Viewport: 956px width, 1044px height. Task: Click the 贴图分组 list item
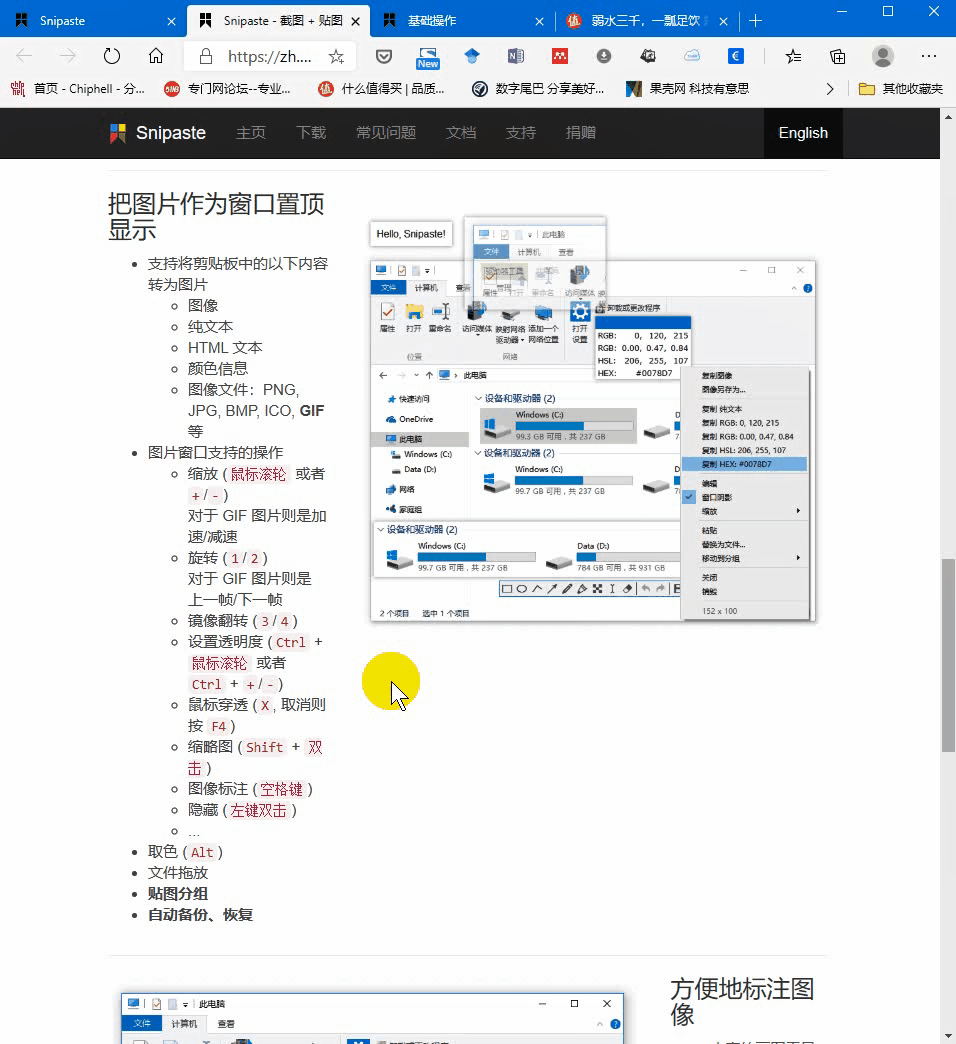point(178,894)
